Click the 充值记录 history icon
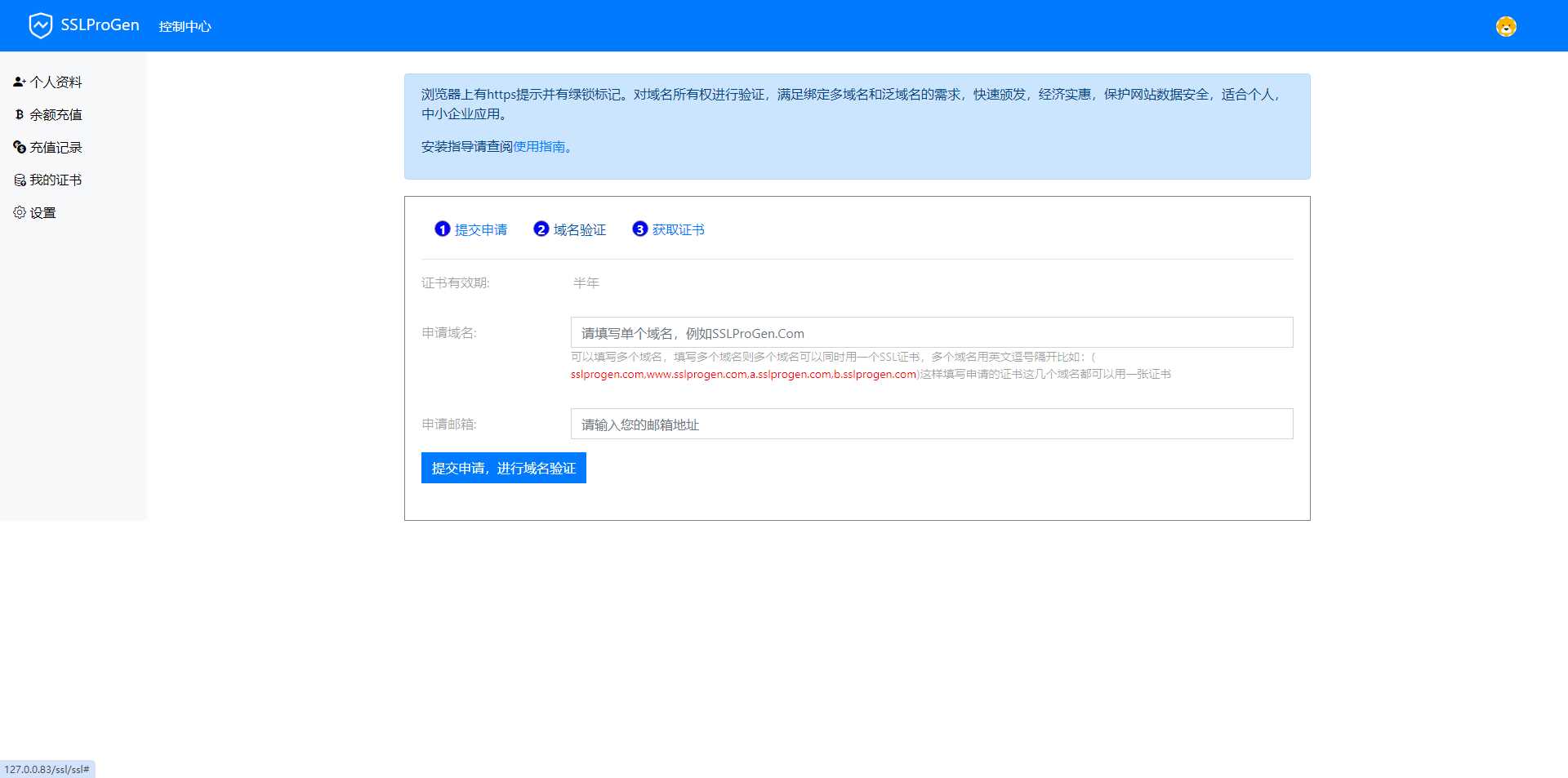Viewport: 1568px width, 778px height. [19, 147]
